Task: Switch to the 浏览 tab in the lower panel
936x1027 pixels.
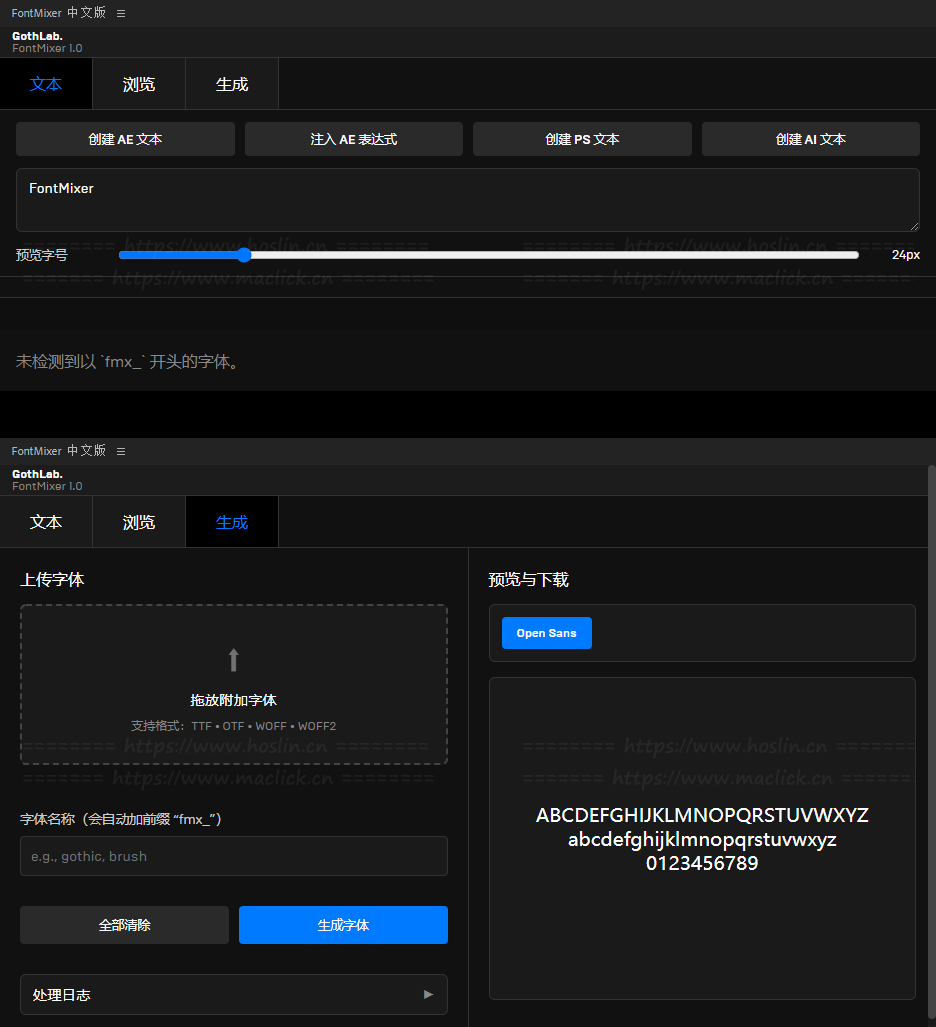Action: click(139, 523)
